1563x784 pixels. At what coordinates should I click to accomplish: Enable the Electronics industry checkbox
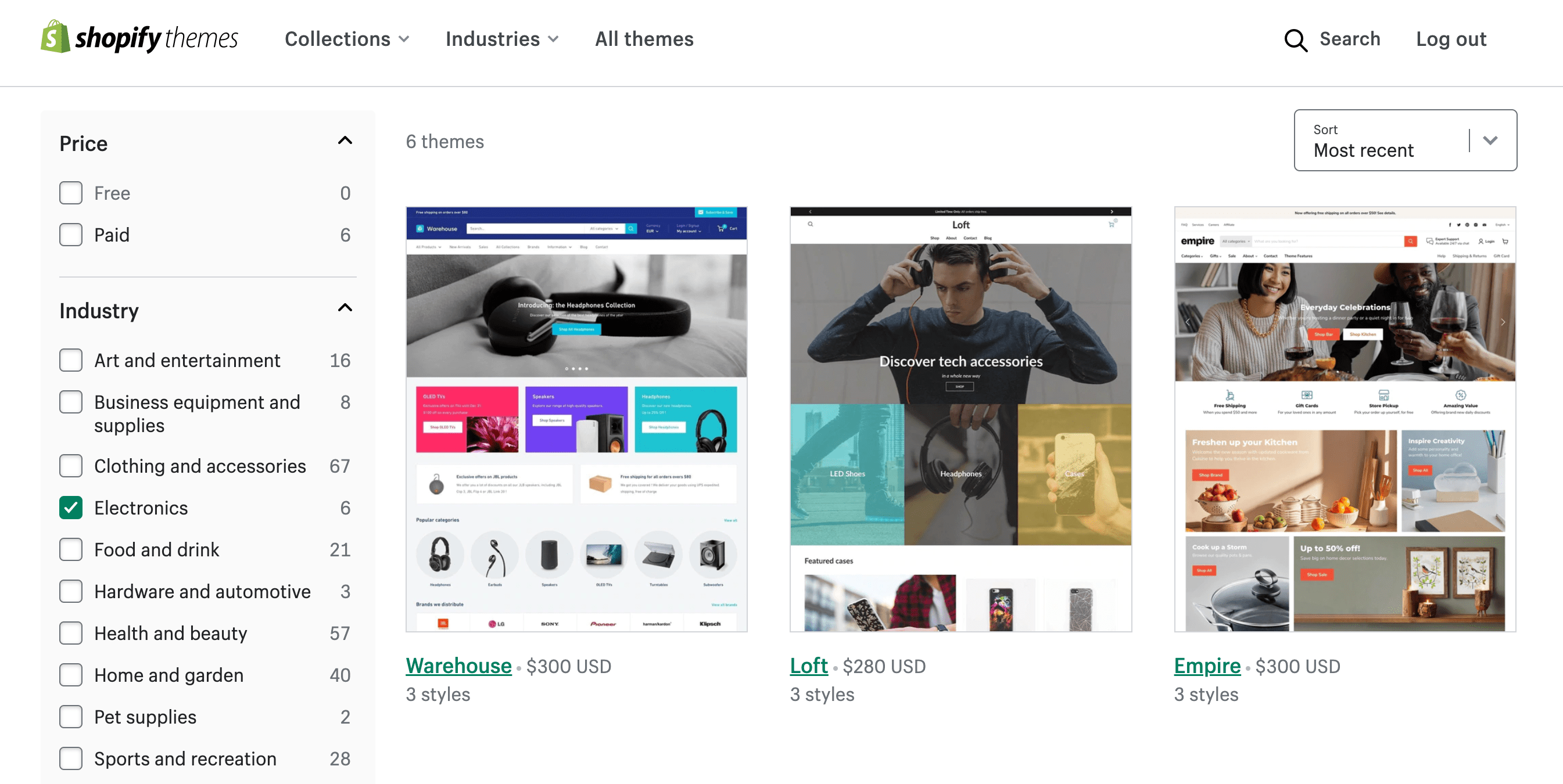72,508
